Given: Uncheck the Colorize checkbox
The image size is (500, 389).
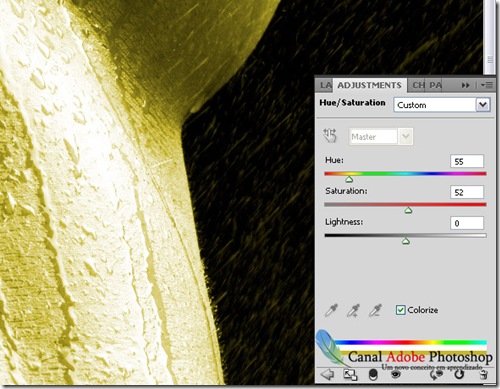Looking at the screenshot, I should pos(400,310).
